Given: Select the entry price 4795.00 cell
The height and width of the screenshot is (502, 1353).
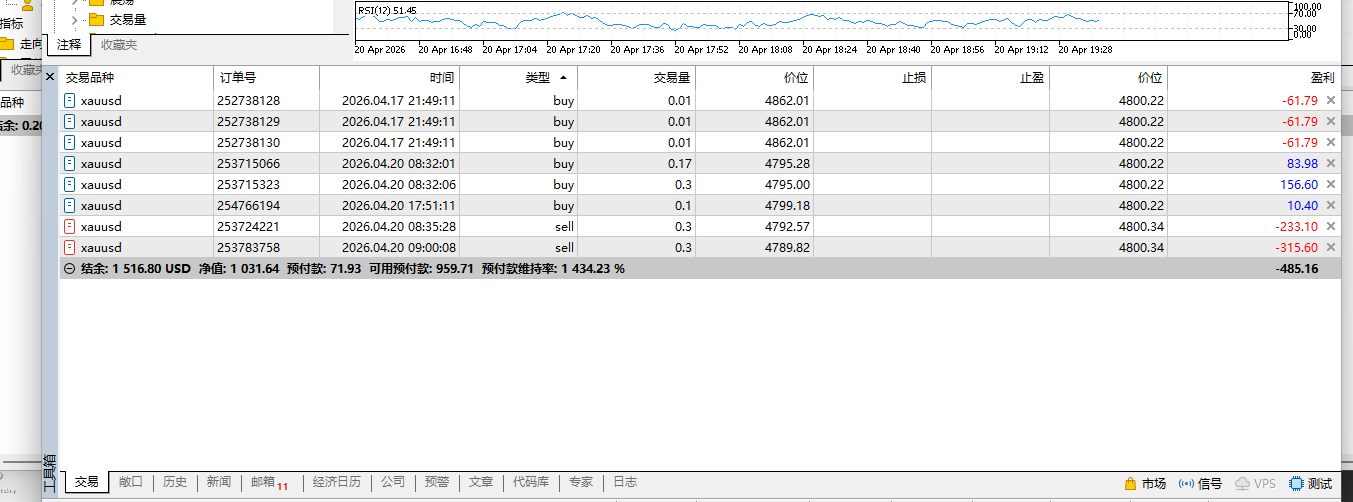Looking at the screenshot, I should [755, 184].
